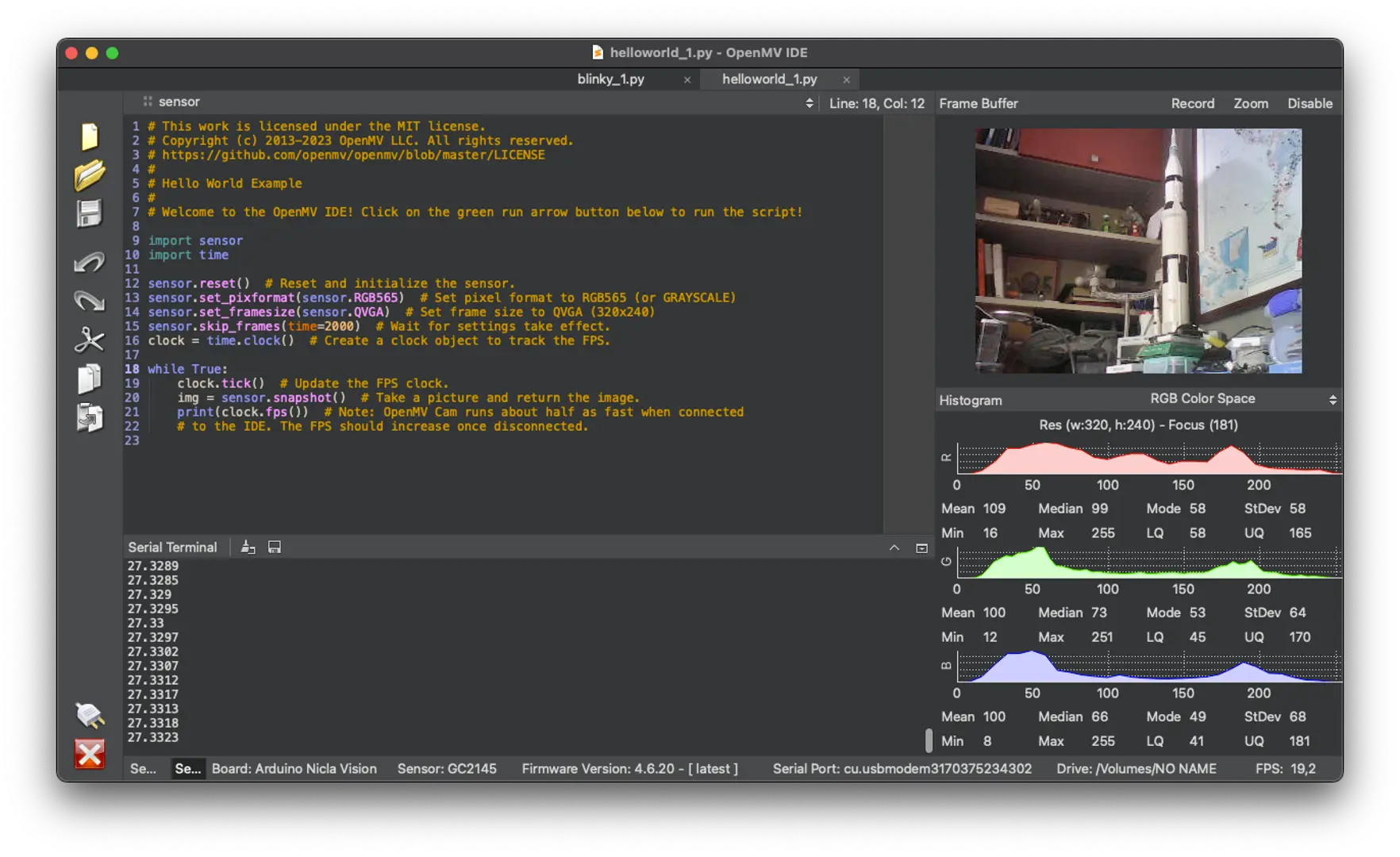Toggle Zoom on the Frame Buffer

point(1250,103)
